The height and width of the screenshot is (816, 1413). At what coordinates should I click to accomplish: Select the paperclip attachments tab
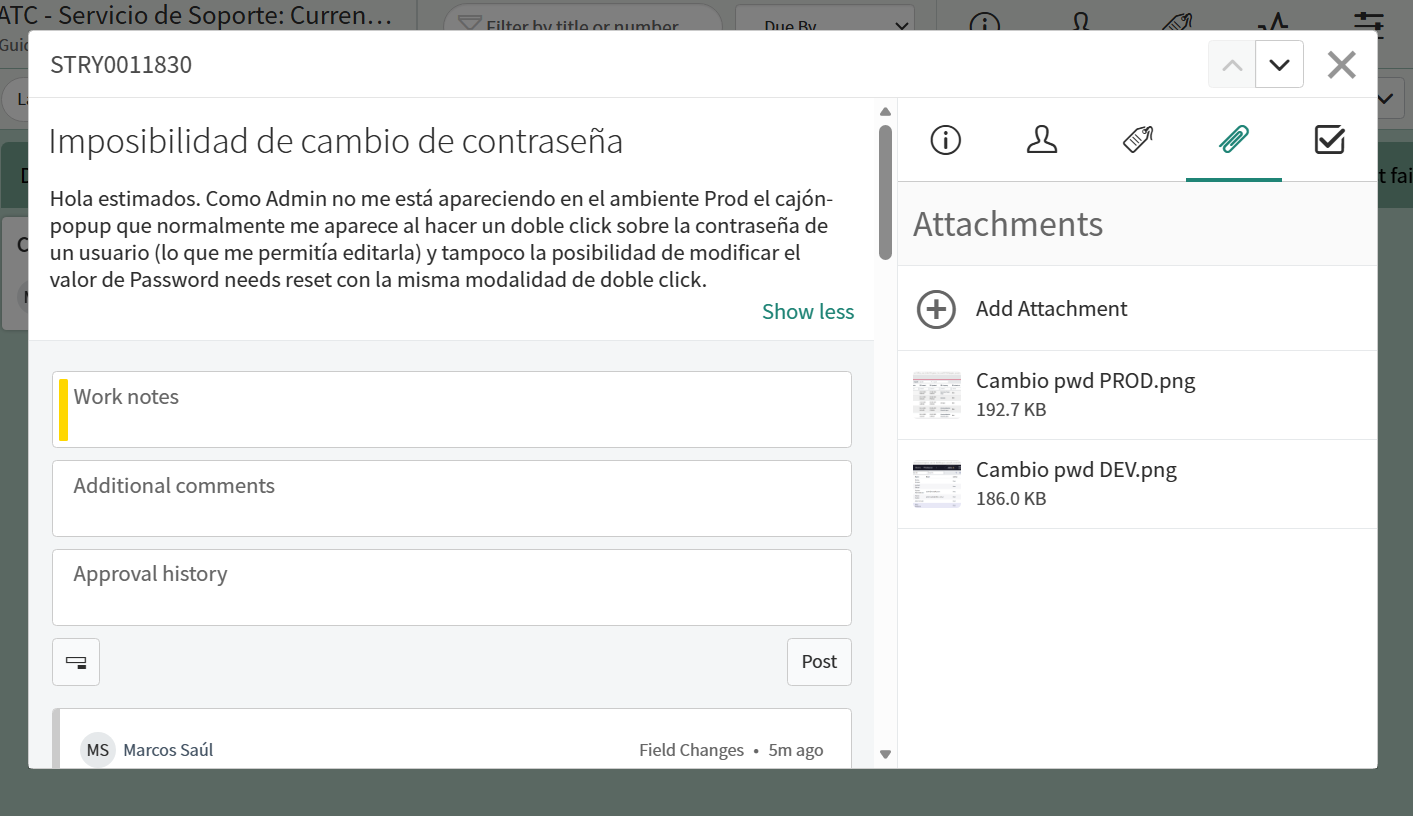click(1234, 140)
